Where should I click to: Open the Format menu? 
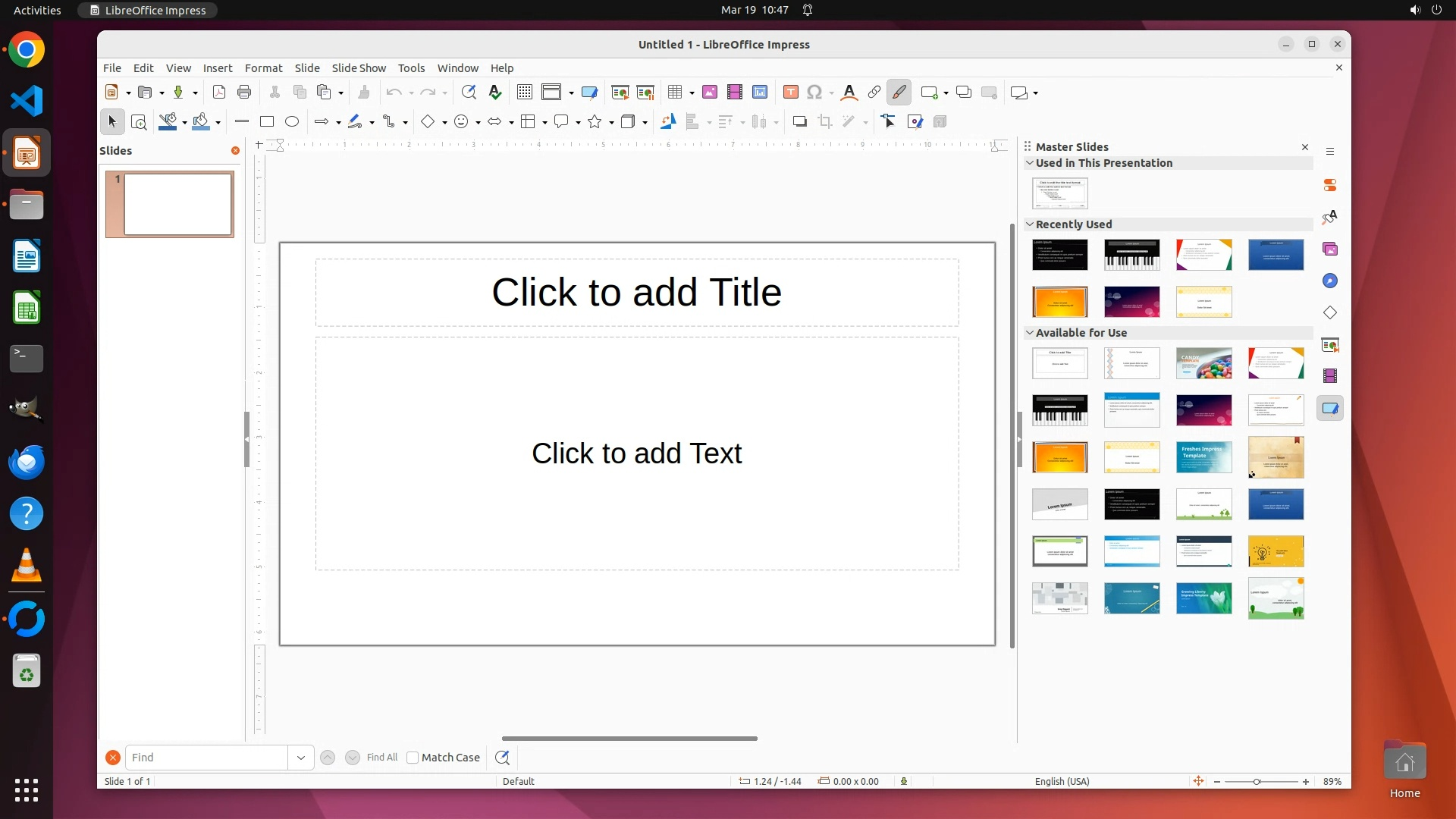[x=263, y=68]
